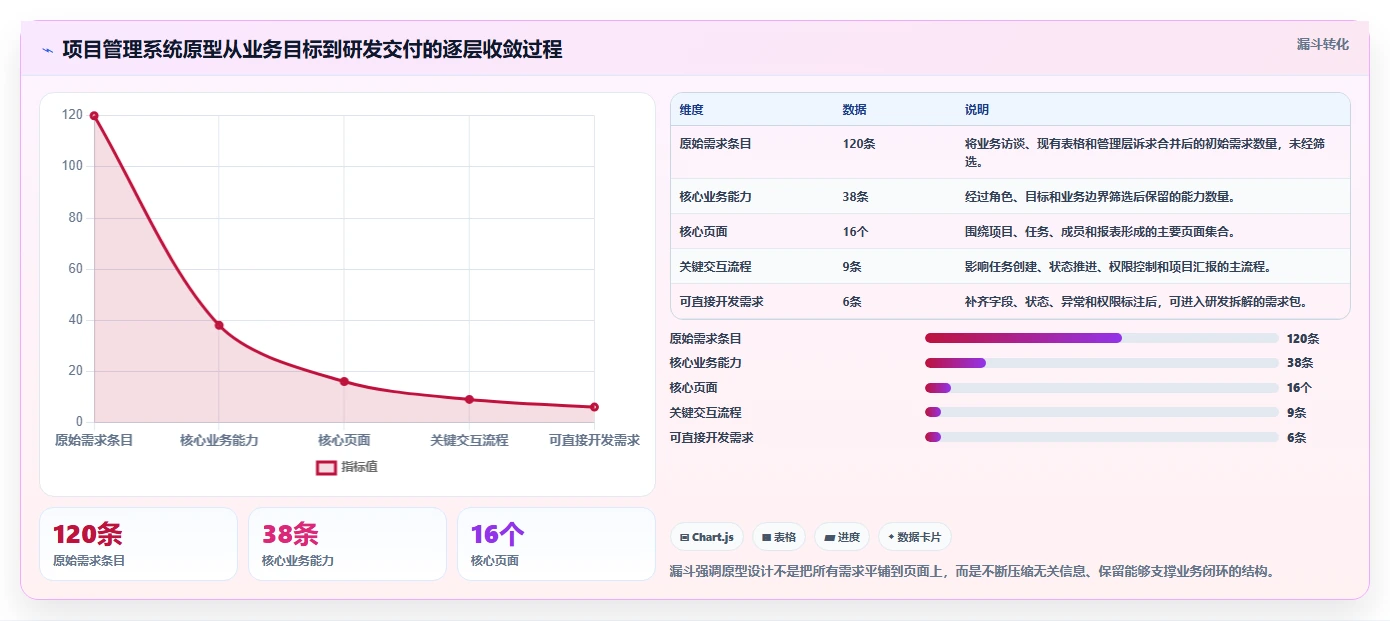Click the 关键交互流程 table row label

coord(715,267)
